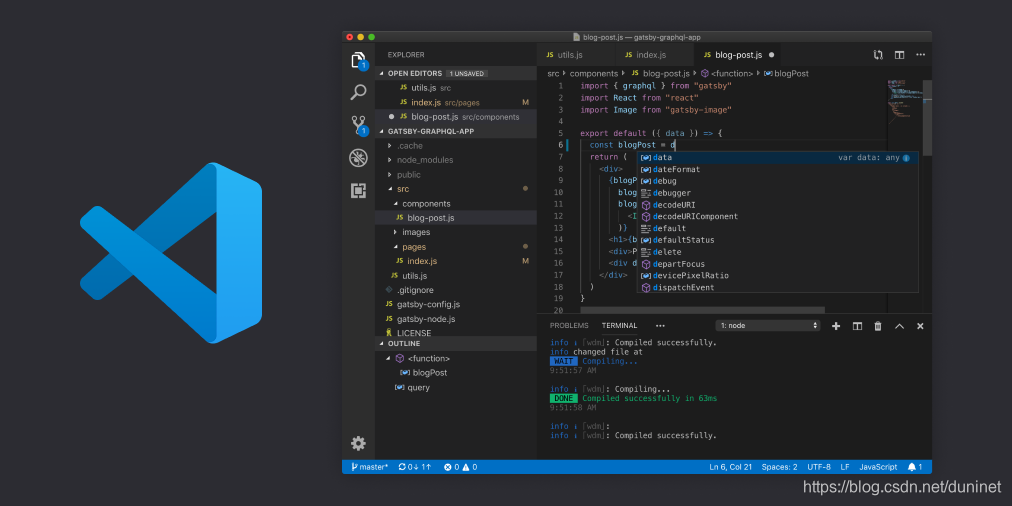This screenshot has height=506, width=1012.
Task: Open the '1: node' terminal dropdown
Action: 768,326
